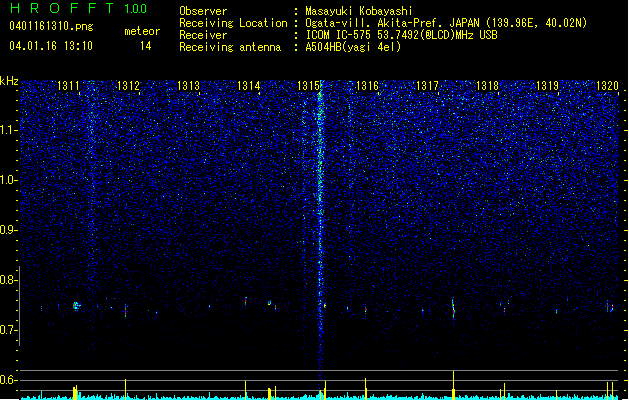
Task: Click the 1320 time axis label
Action: pyautogui.click(x=608, y=86)
